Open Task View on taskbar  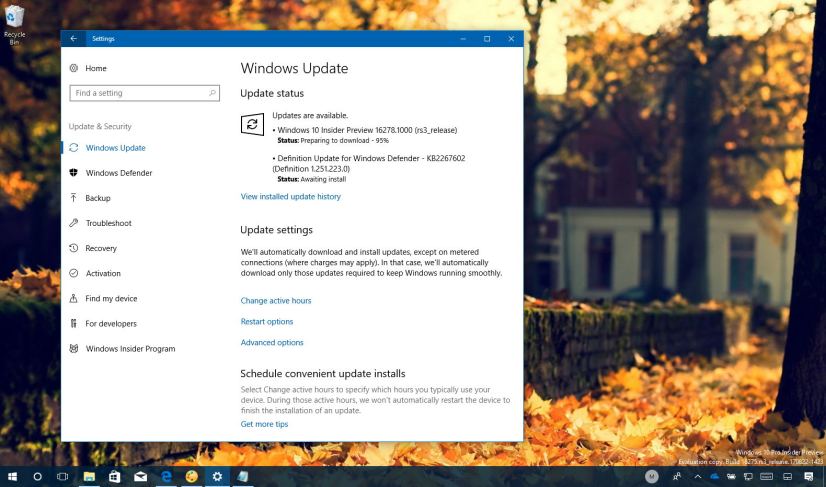[x=63, y=476]
